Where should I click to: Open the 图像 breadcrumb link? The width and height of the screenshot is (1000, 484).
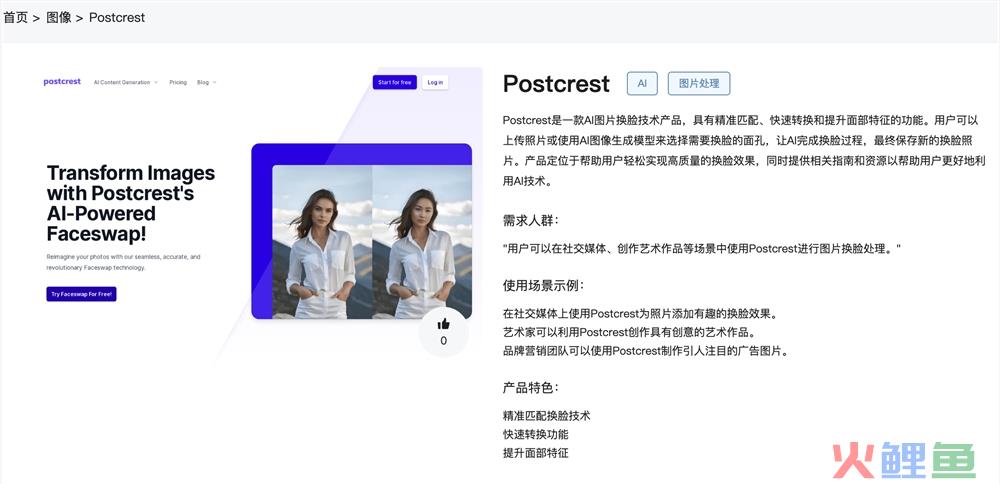point(59,18)
